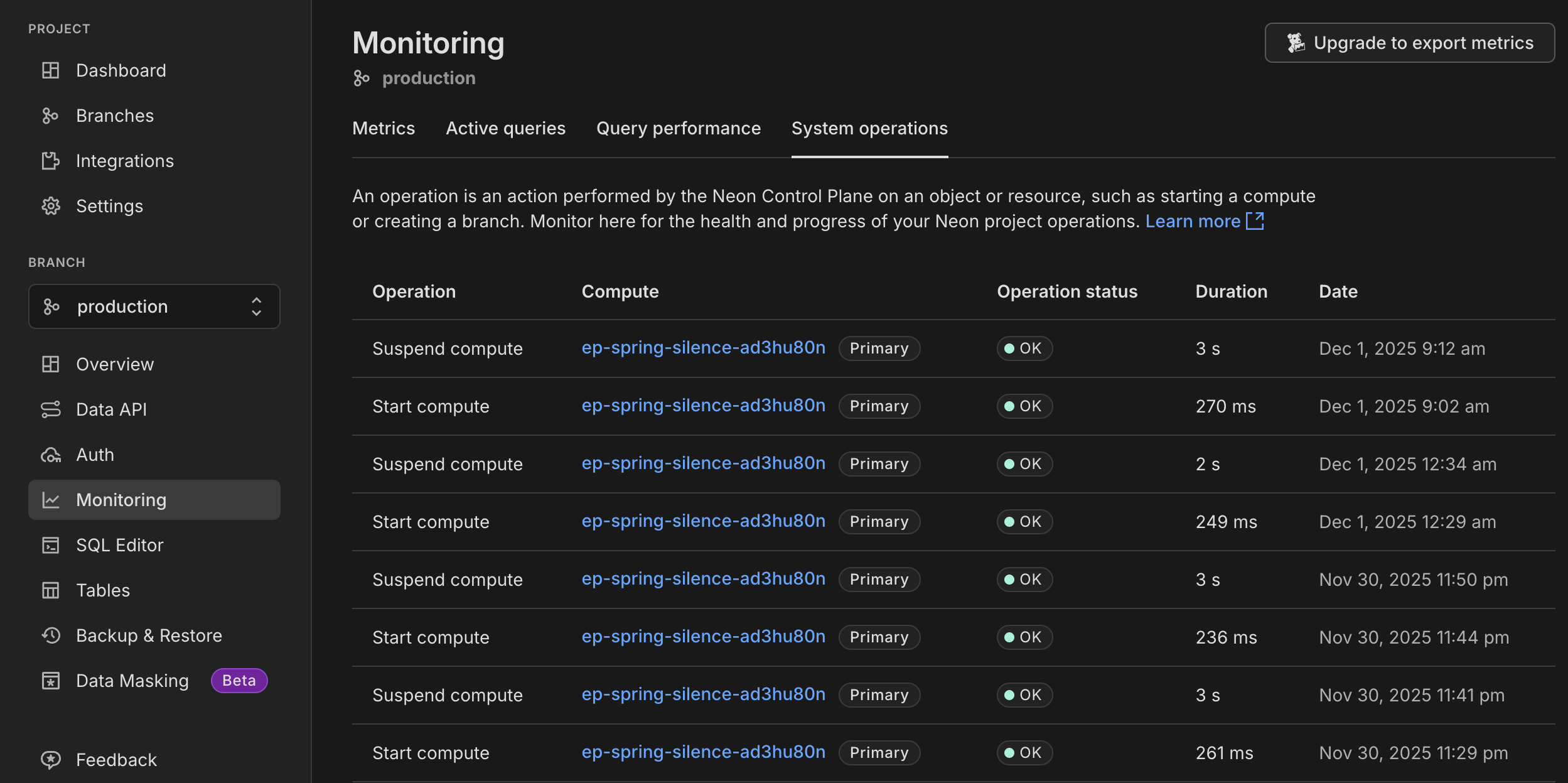Open the Learn more link
The image size is (1568, 783).
point(1193,221)
